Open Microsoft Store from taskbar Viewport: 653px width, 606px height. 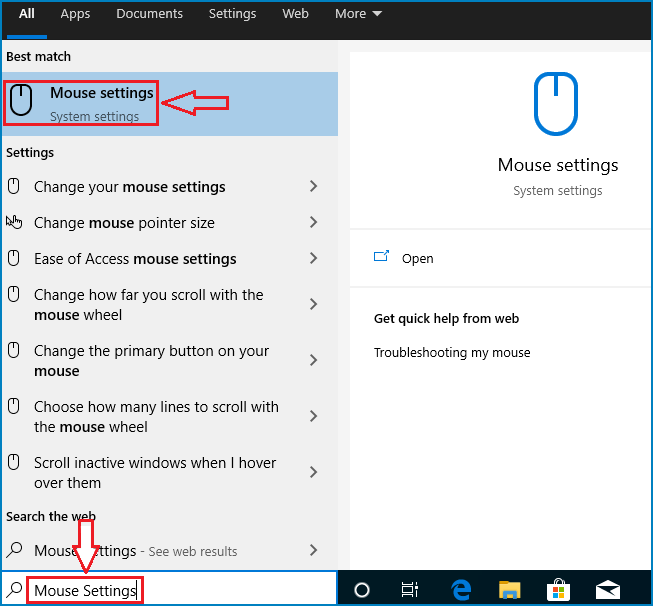pyautogui.click(x=558, y=589)
